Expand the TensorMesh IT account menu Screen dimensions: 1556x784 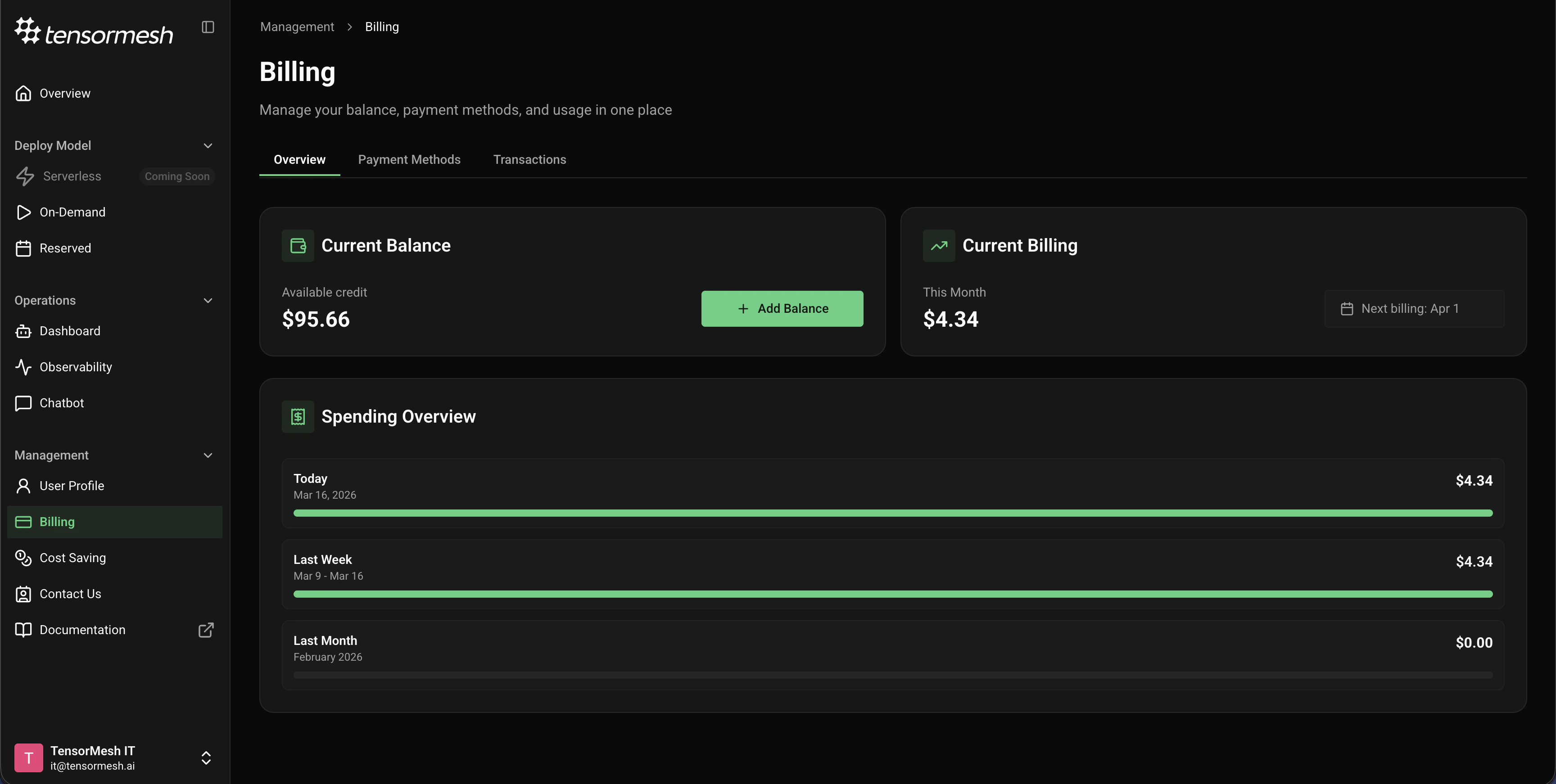(207, 758)
